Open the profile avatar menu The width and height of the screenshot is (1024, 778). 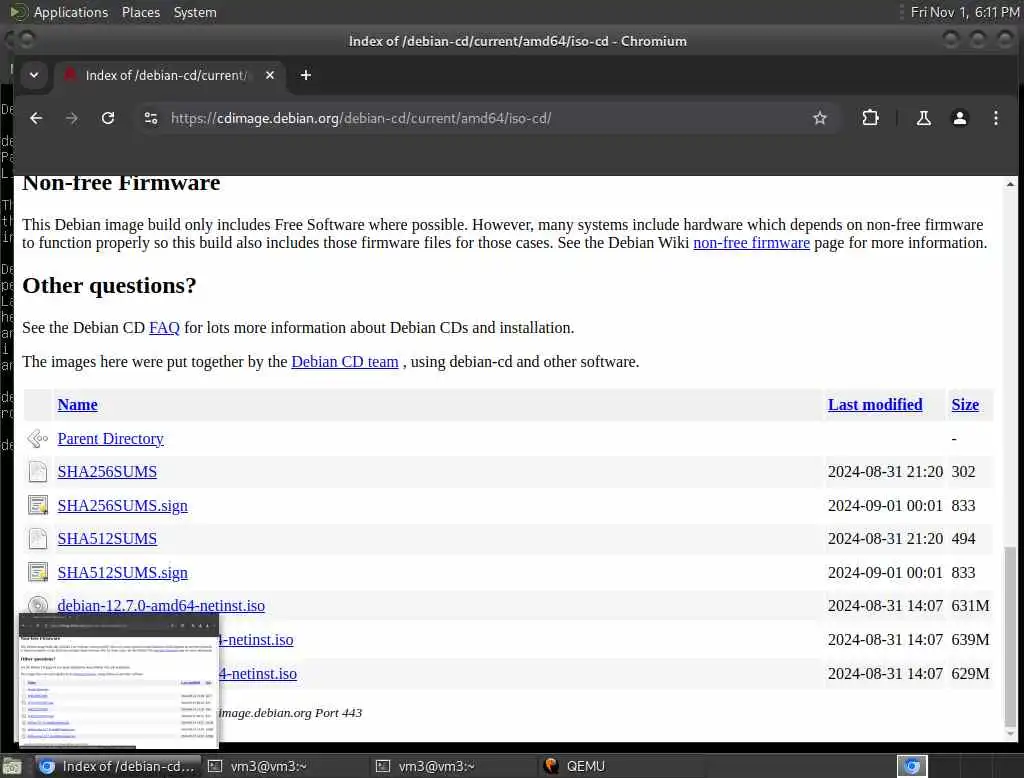point(959,118)
